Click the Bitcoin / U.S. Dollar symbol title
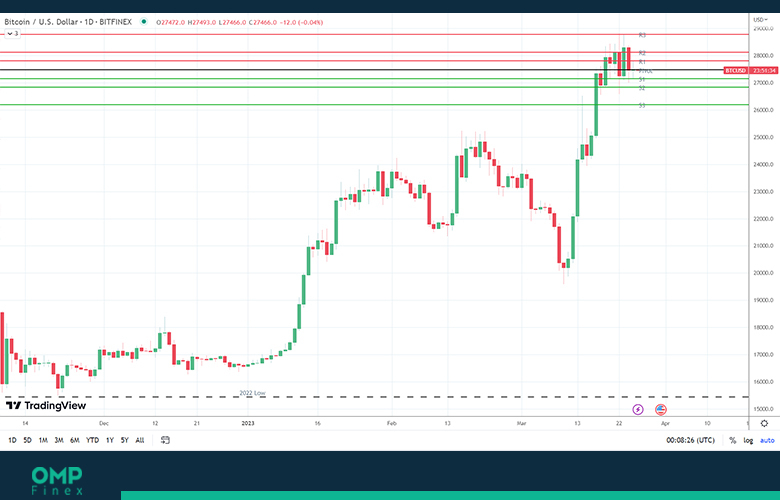The height and width of the screenshot is (500, 780). (x=68, y=22)
